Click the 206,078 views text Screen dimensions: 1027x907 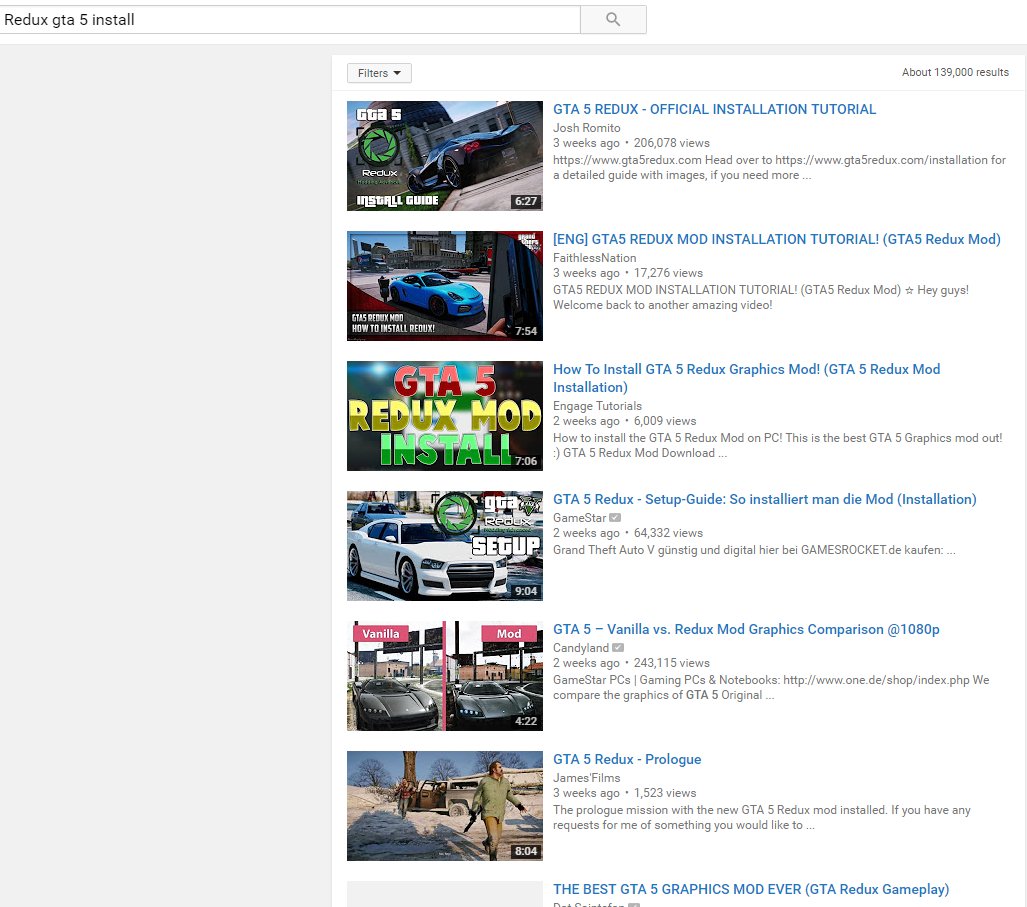tap(671, 143)
